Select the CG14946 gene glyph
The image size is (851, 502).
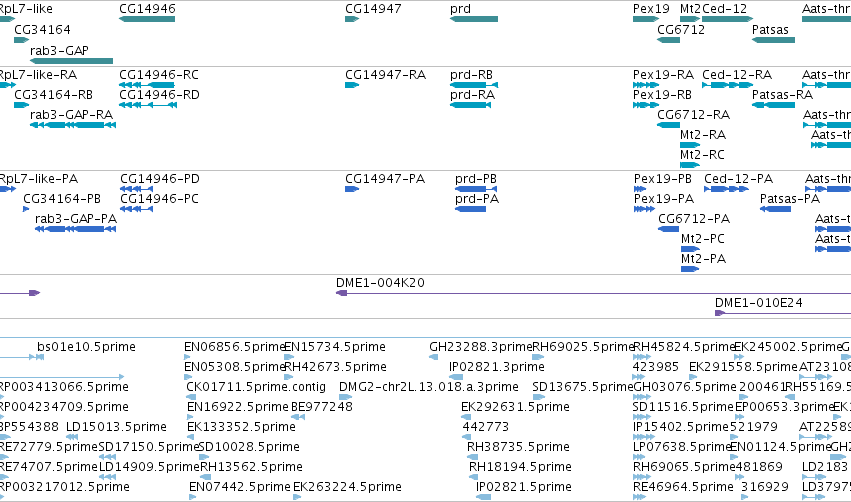click(x=147, y=19)
